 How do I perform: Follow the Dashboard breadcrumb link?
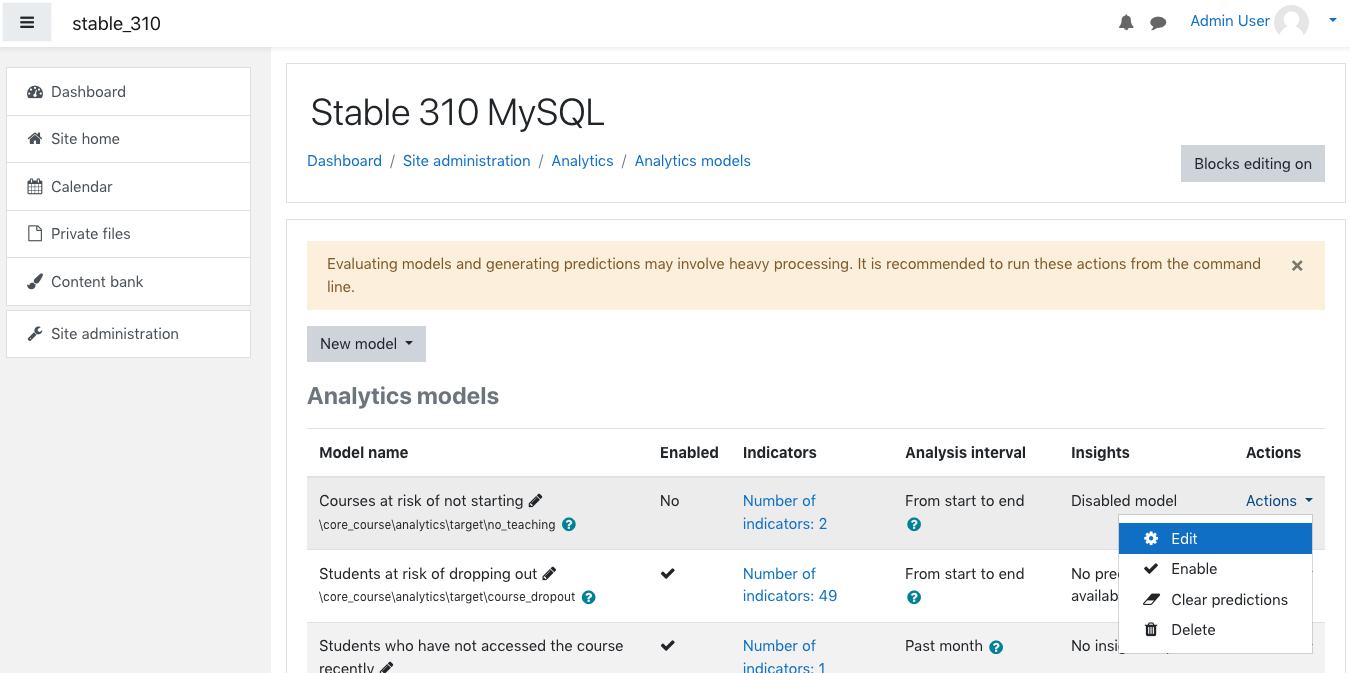(344, 161)
